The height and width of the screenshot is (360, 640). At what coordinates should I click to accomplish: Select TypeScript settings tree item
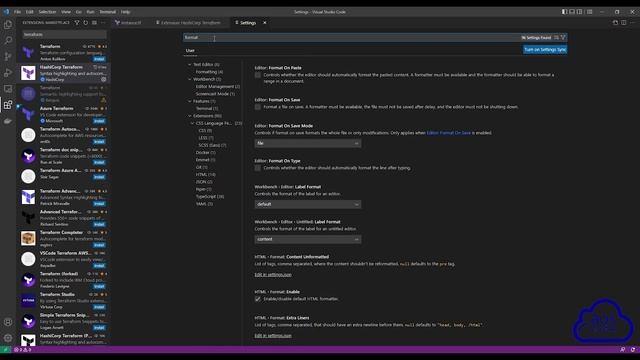click(x=210, y=197)
